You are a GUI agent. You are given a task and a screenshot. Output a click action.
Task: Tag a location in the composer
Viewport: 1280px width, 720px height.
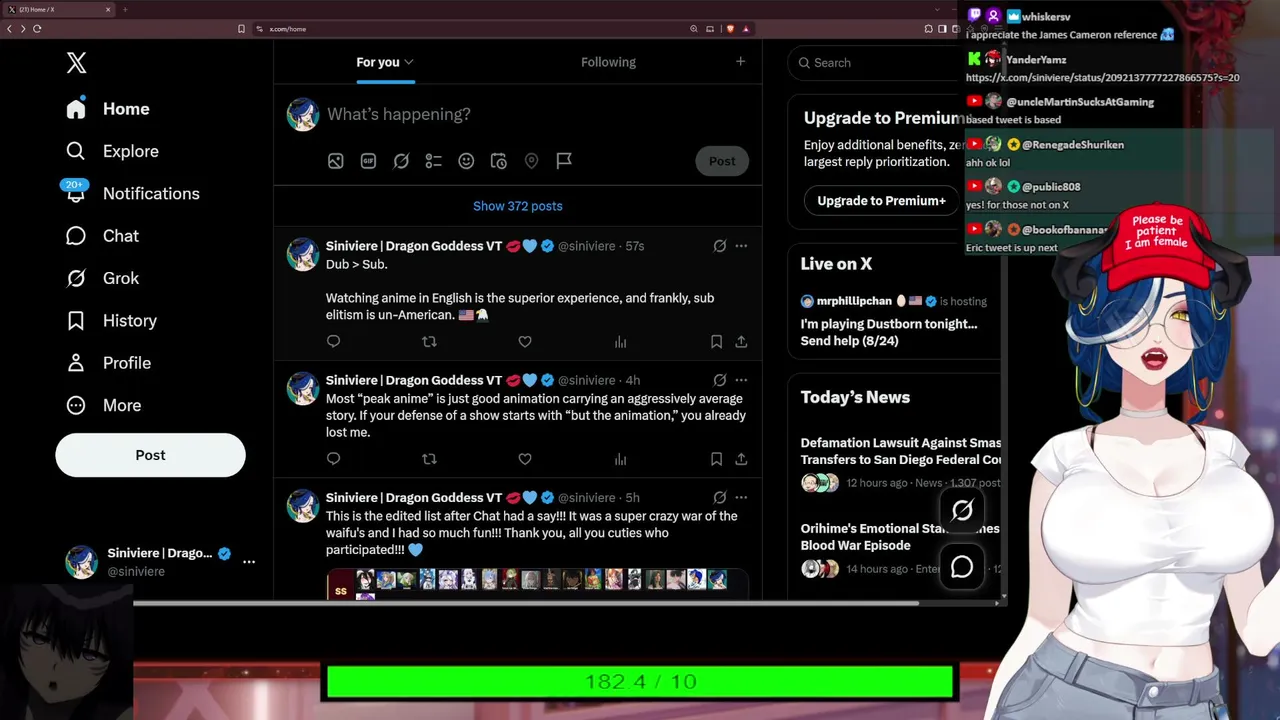click(531, 161)
